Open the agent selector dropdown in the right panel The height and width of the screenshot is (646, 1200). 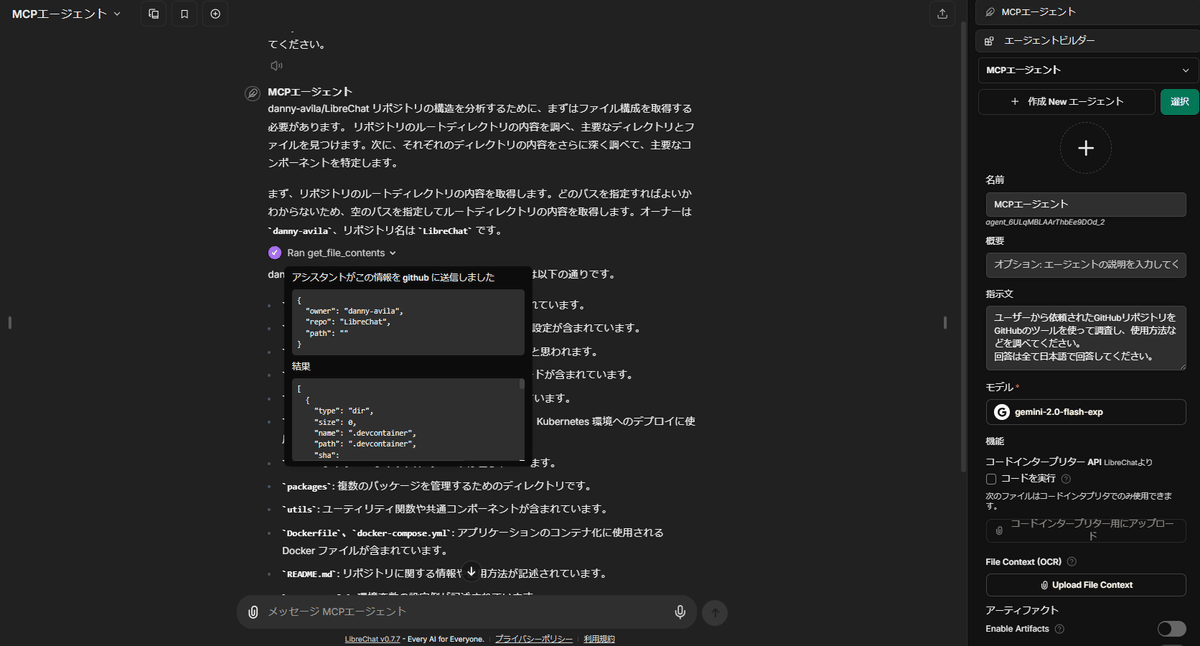(x=1086, y=70)
